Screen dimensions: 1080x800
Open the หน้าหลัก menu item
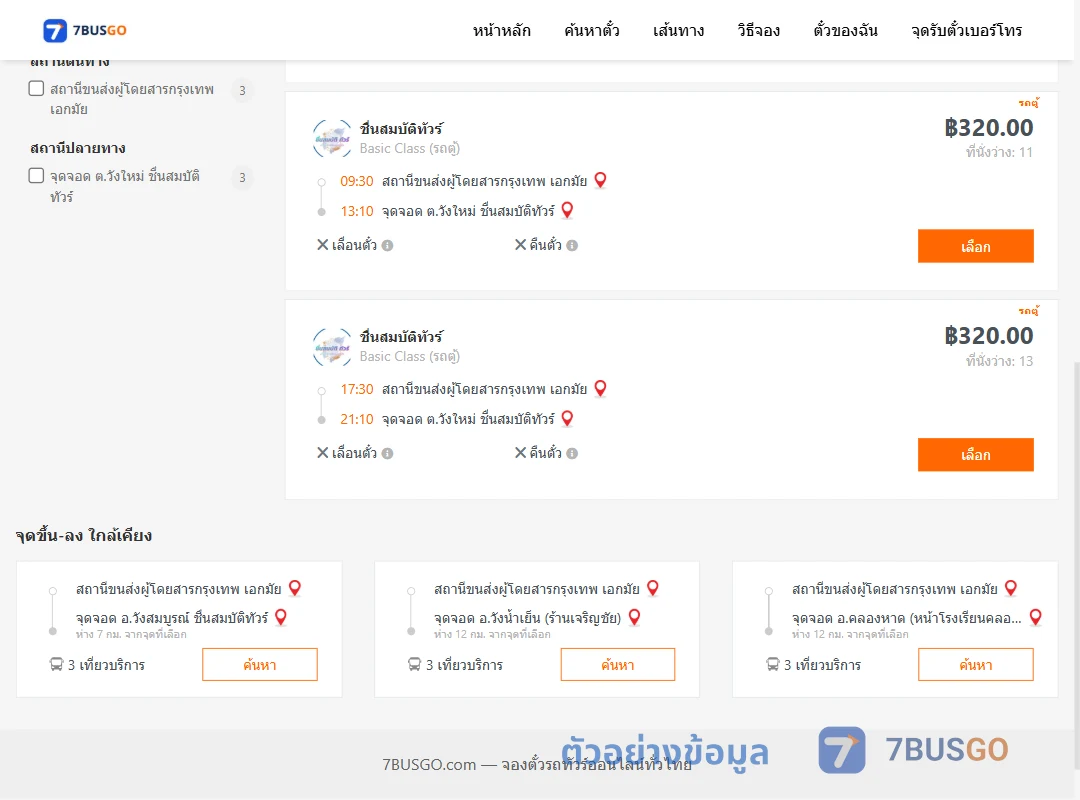[x=501, y=30]
